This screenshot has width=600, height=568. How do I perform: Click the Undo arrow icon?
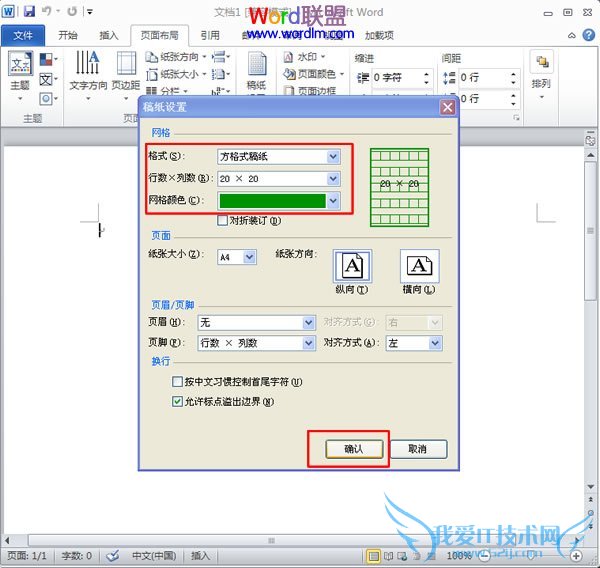coord(47,11)
